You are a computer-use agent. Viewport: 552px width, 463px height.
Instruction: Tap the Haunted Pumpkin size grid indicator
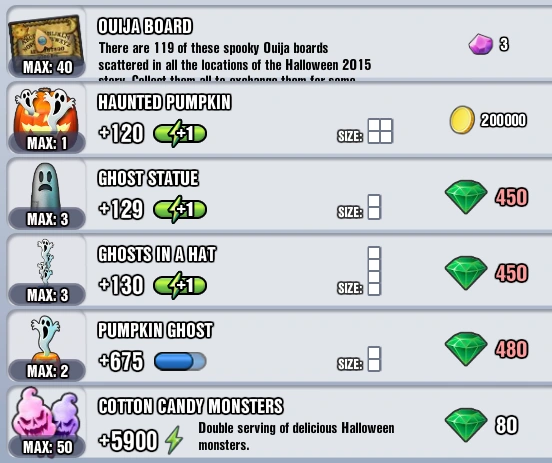click(380, 131)
